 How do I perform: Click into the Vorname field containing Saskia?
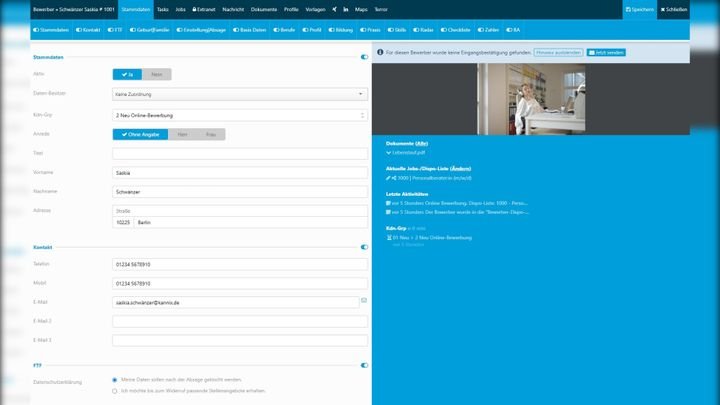tap(240, 173)
